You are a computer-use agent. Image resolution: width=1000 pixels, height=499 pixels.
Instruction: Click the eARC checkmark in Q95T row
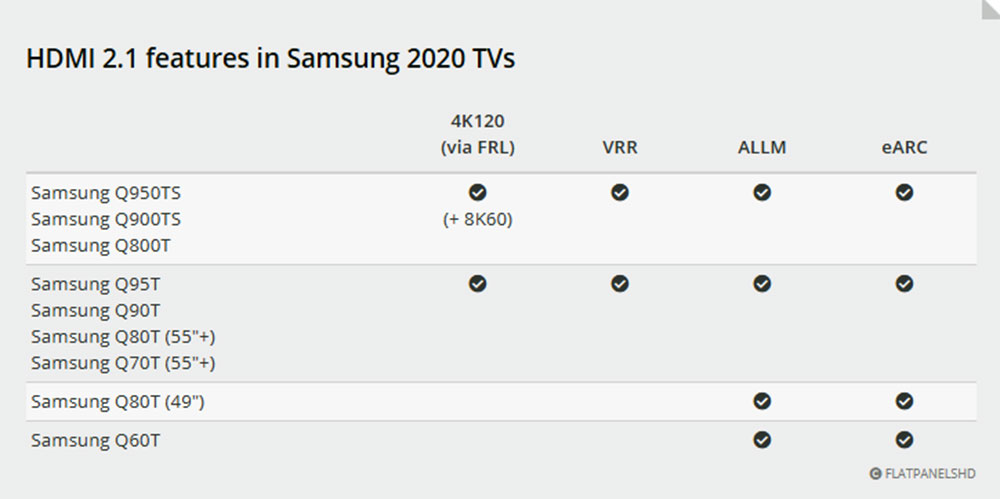click(x=904, y=284)
